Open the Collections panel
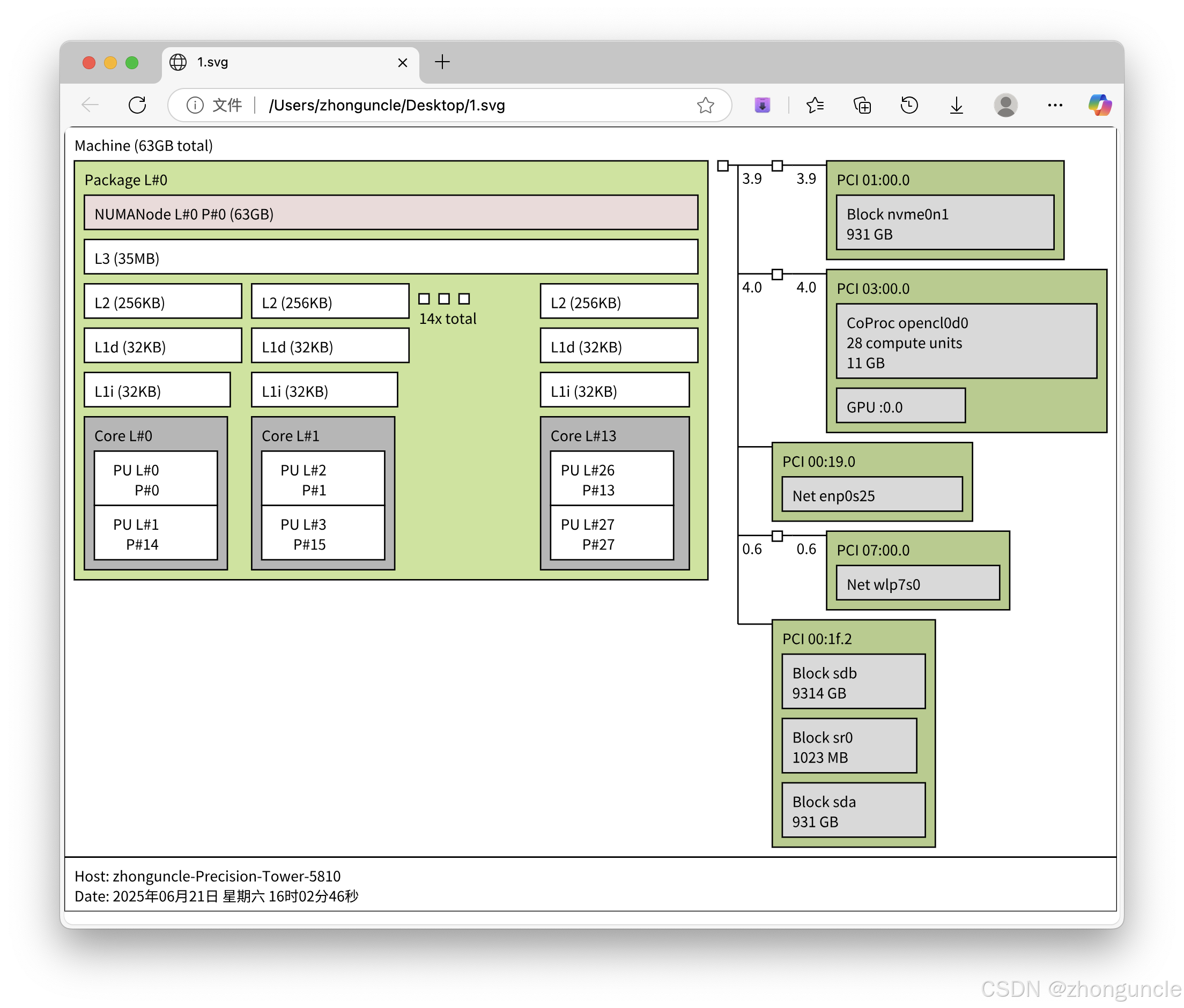Image resolution: width=1184 pixels, height=1008 pixels. (862, 105)
